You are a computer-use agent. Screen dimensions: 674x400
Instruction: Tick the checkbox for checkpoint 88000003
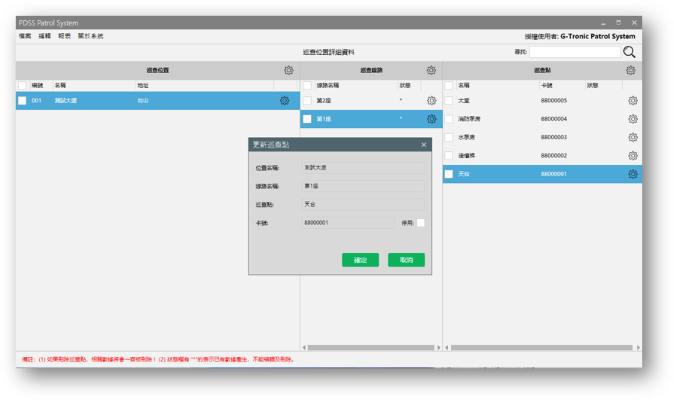[x=449, y=137]
